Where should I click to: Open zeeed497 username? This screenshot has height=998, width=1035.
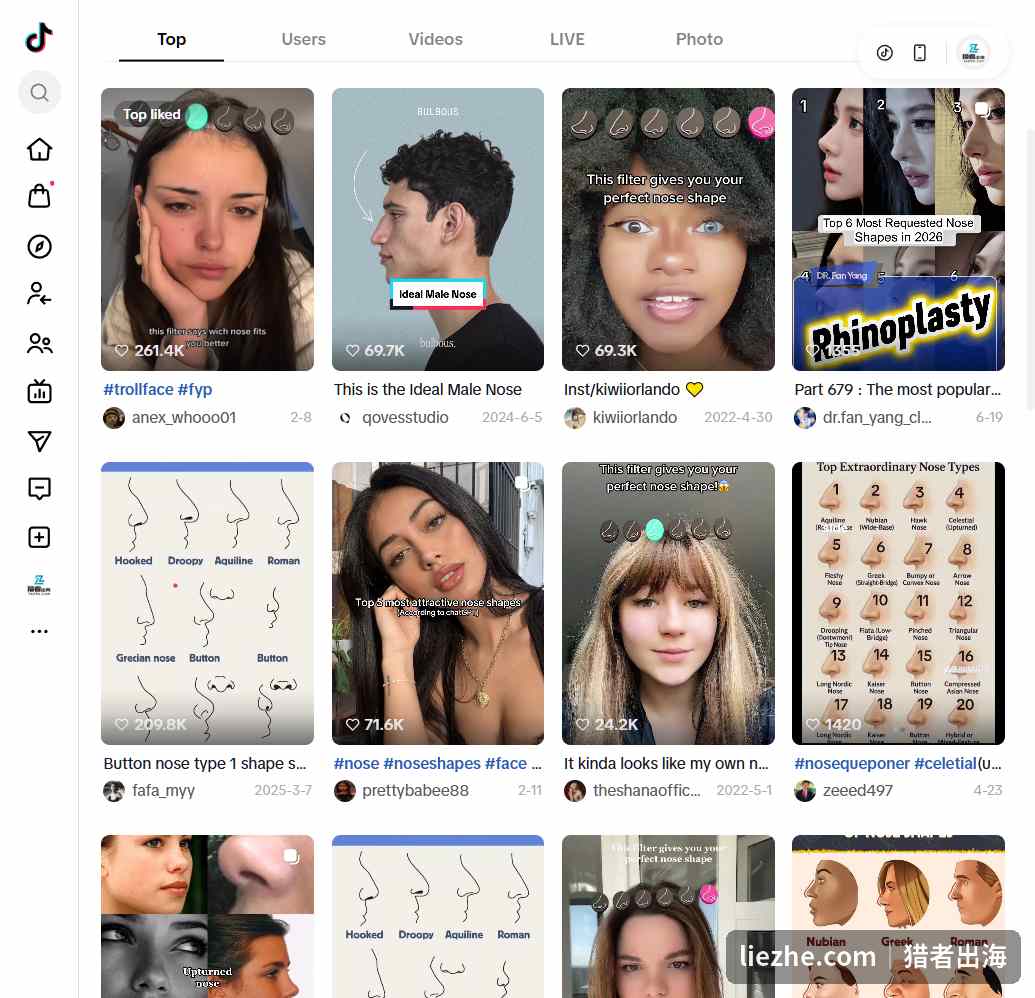(857, 791)
